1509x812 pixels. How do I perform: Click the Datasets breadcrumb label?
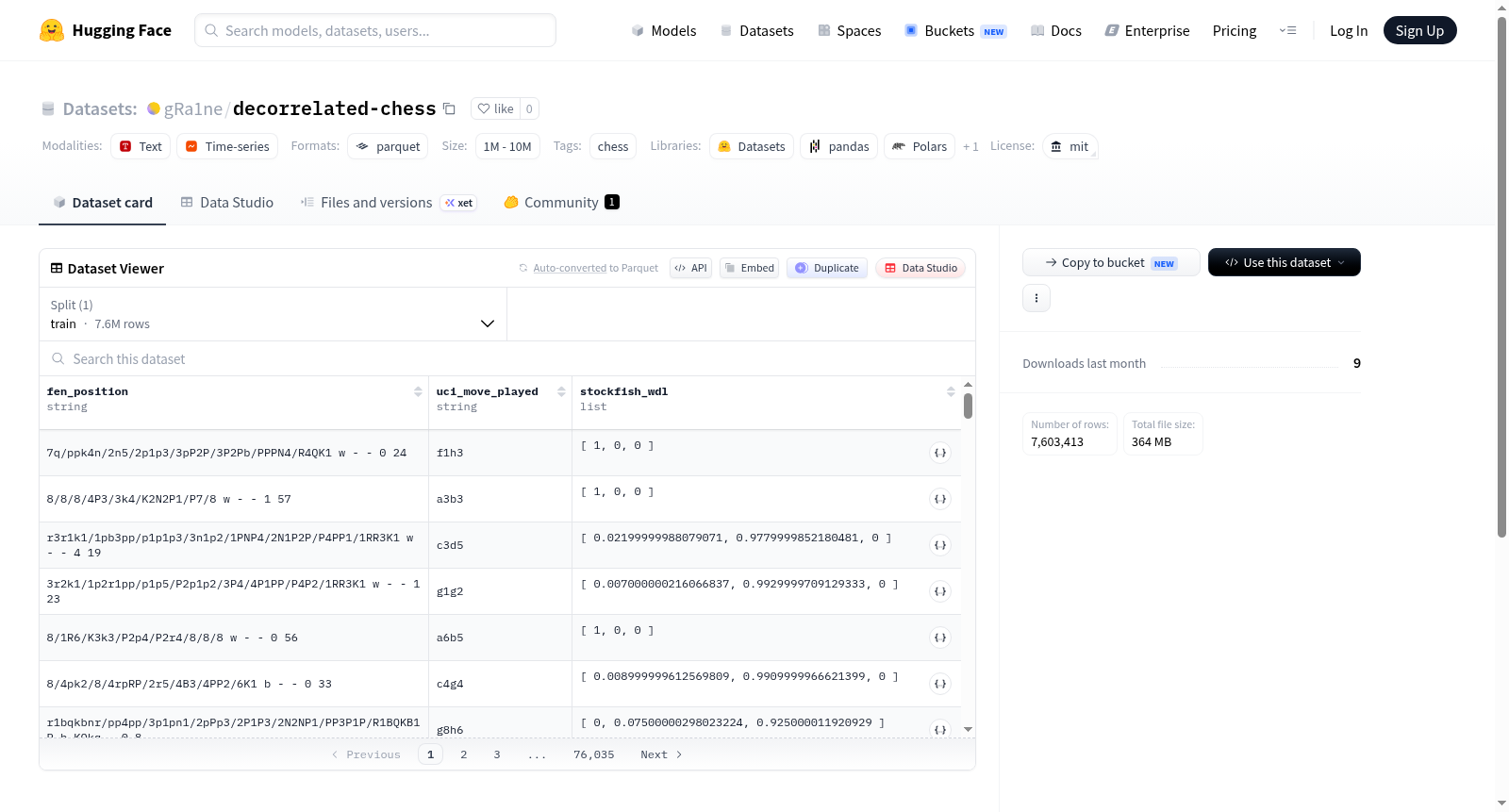pos(100,109)
